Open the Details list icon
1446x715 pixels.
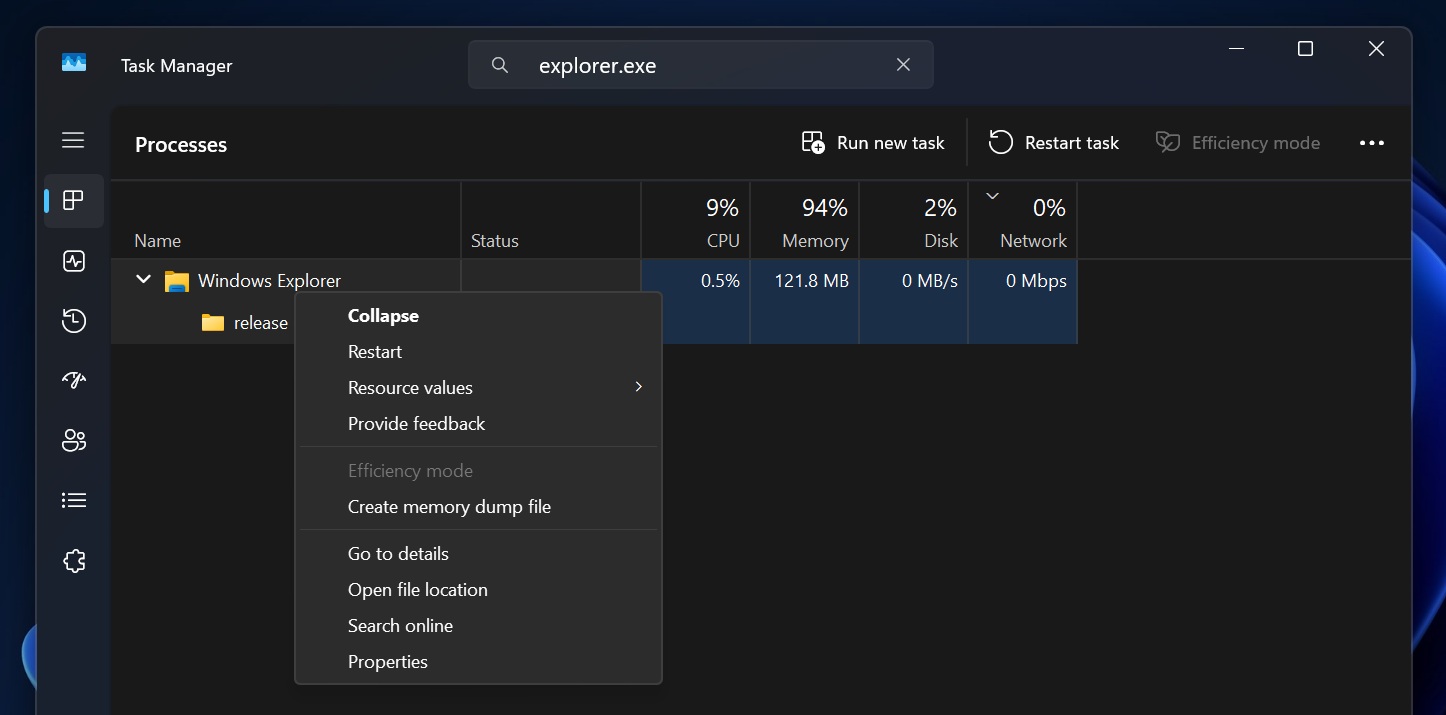[x=73, y=500]
